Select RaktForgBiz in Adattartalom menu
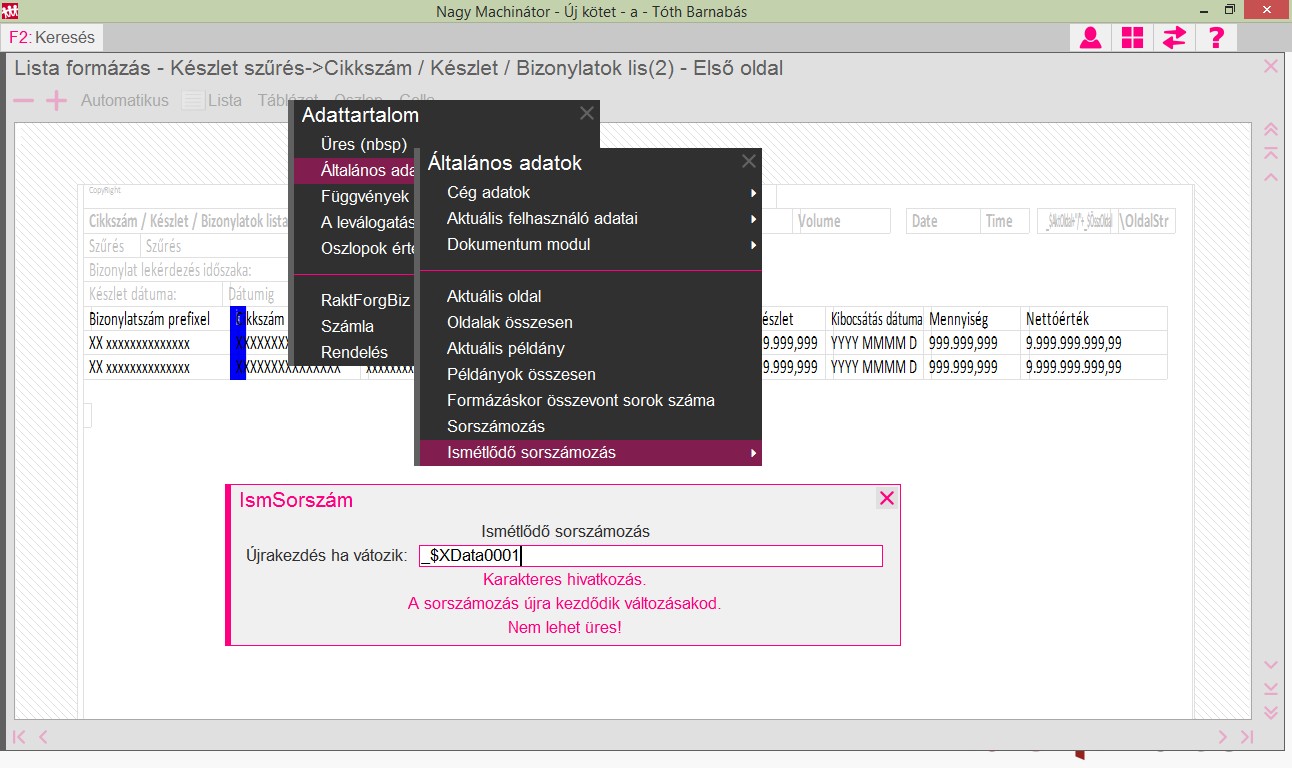 [x=365, y=300]
